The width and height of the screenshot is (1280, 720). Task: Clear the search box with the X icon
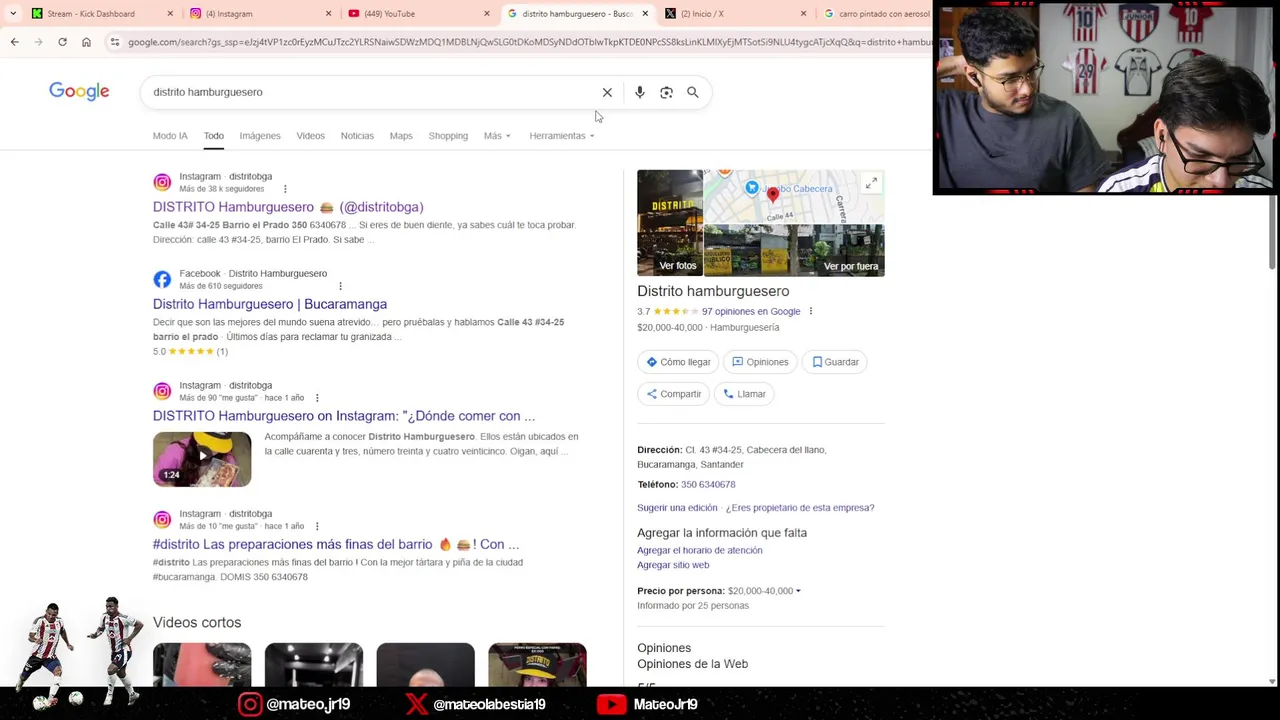click(x=607, y=92)
